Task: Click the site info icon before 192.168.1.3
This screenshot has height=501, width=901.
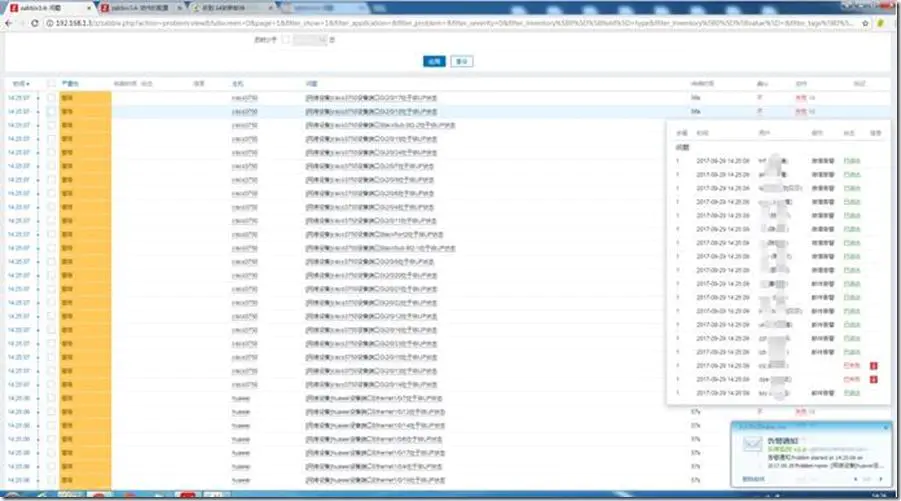Action: (50, 23)
